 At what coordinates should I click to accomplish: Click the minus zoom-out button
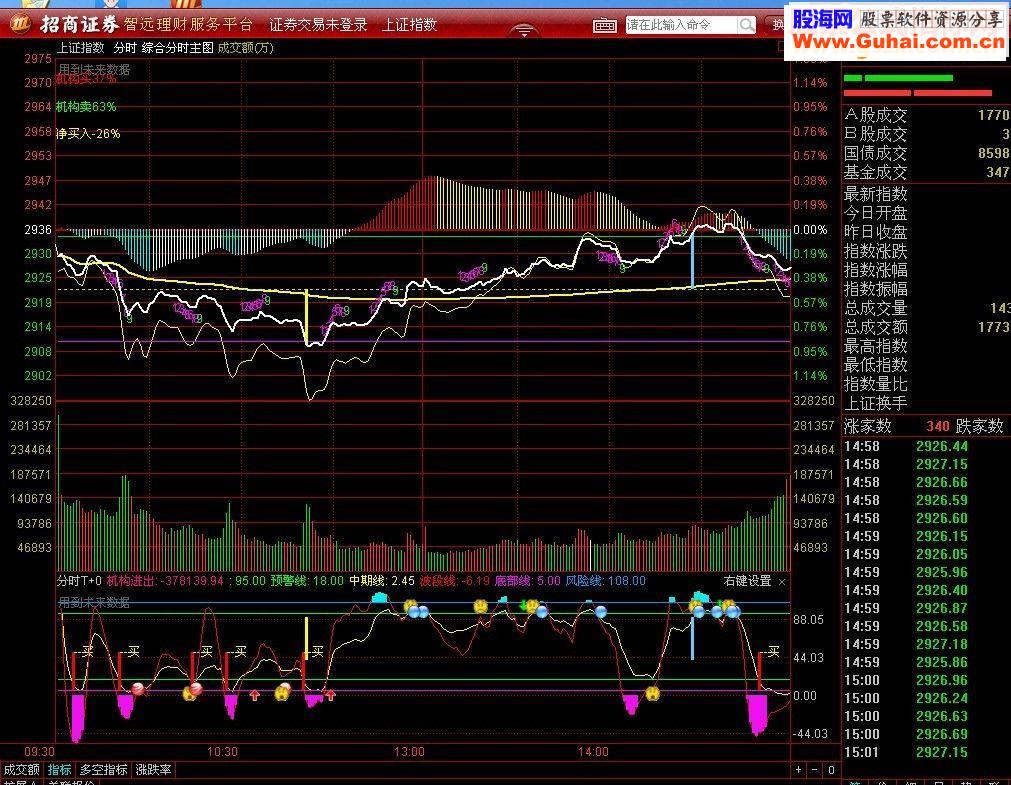814,770
